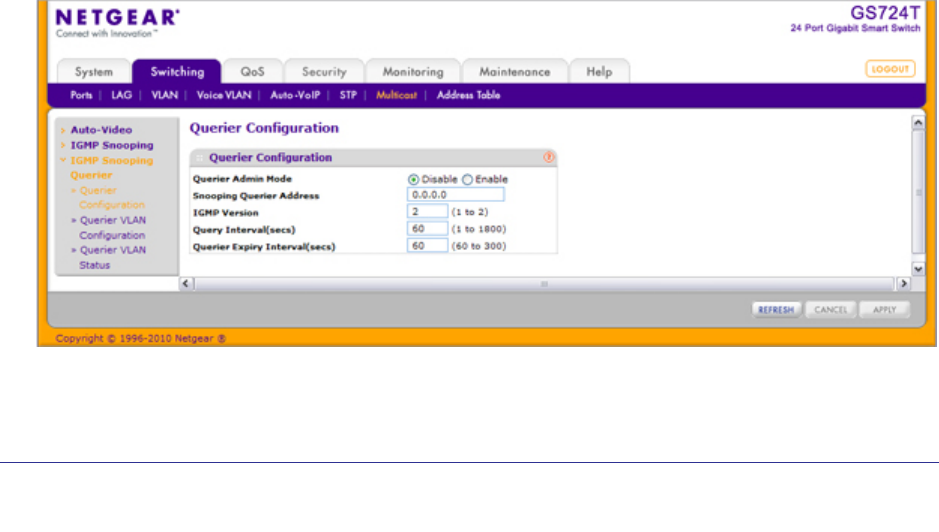
Task: Click the horizontal scrollbar left arrow
Action: pyautogui.click(x=185, y=284)
